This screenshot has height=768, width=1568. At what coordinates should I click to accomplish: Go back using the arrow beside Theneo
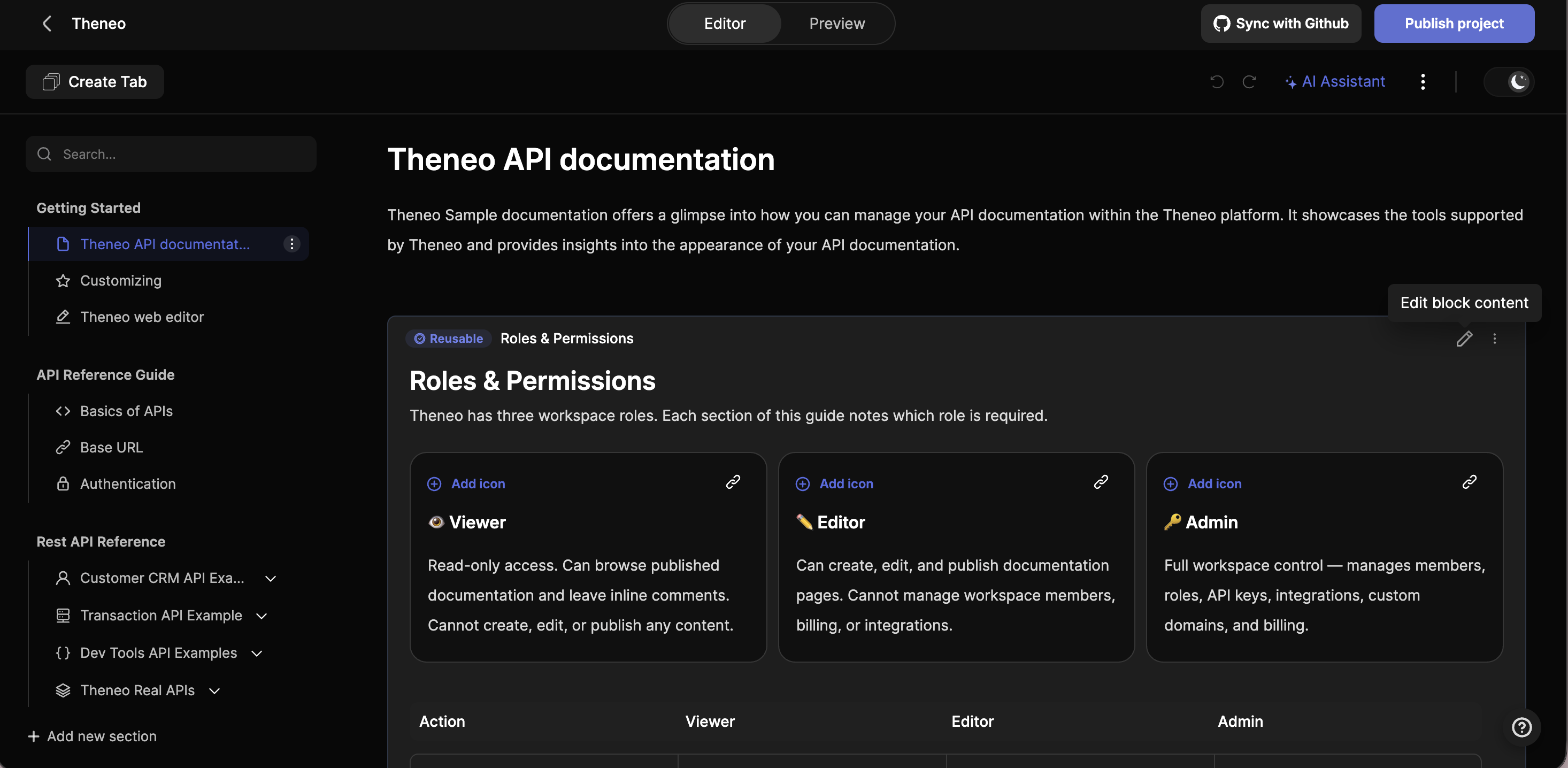point(47,24)
